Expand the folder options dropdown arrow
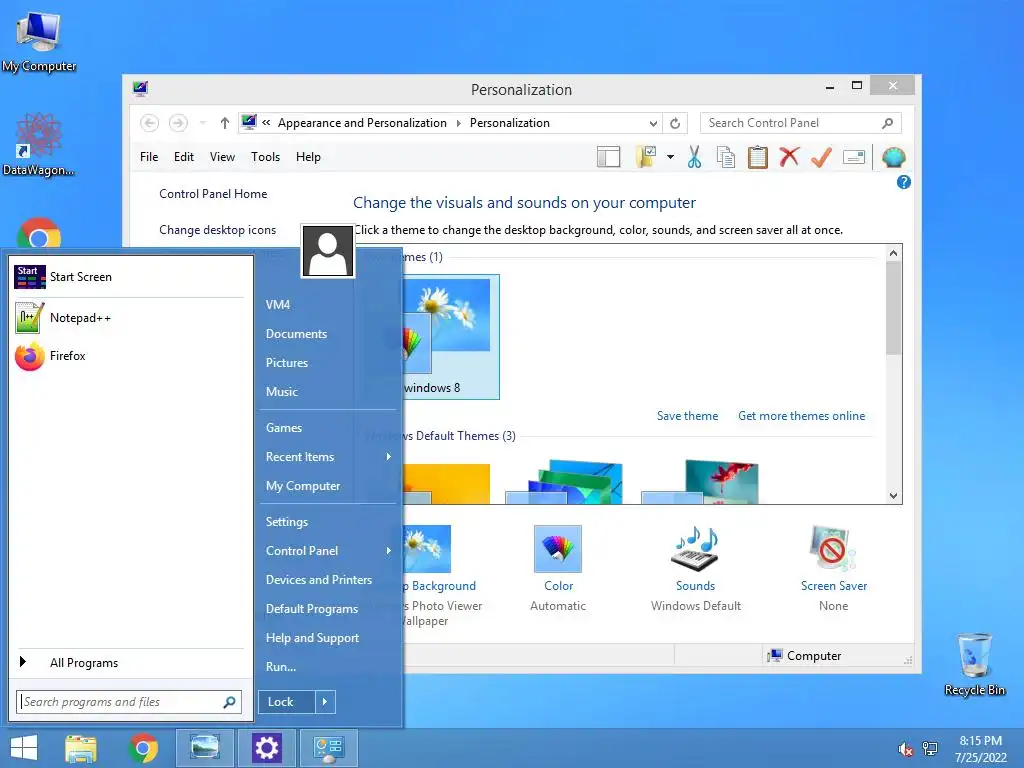 [x=670, y=157]
